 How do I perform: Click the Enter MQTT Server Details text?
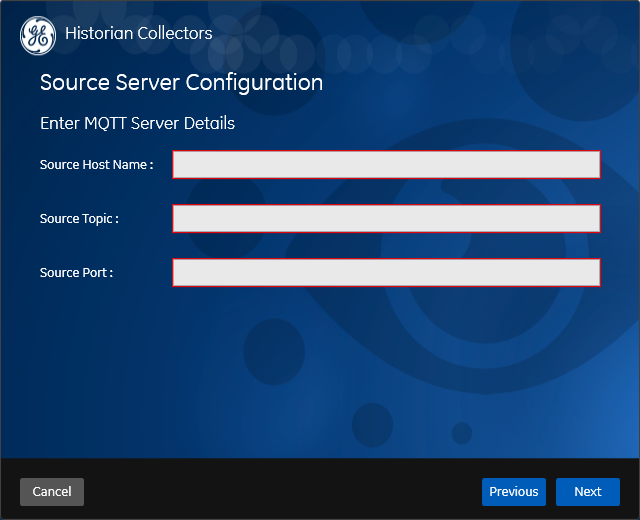point(138,123)
